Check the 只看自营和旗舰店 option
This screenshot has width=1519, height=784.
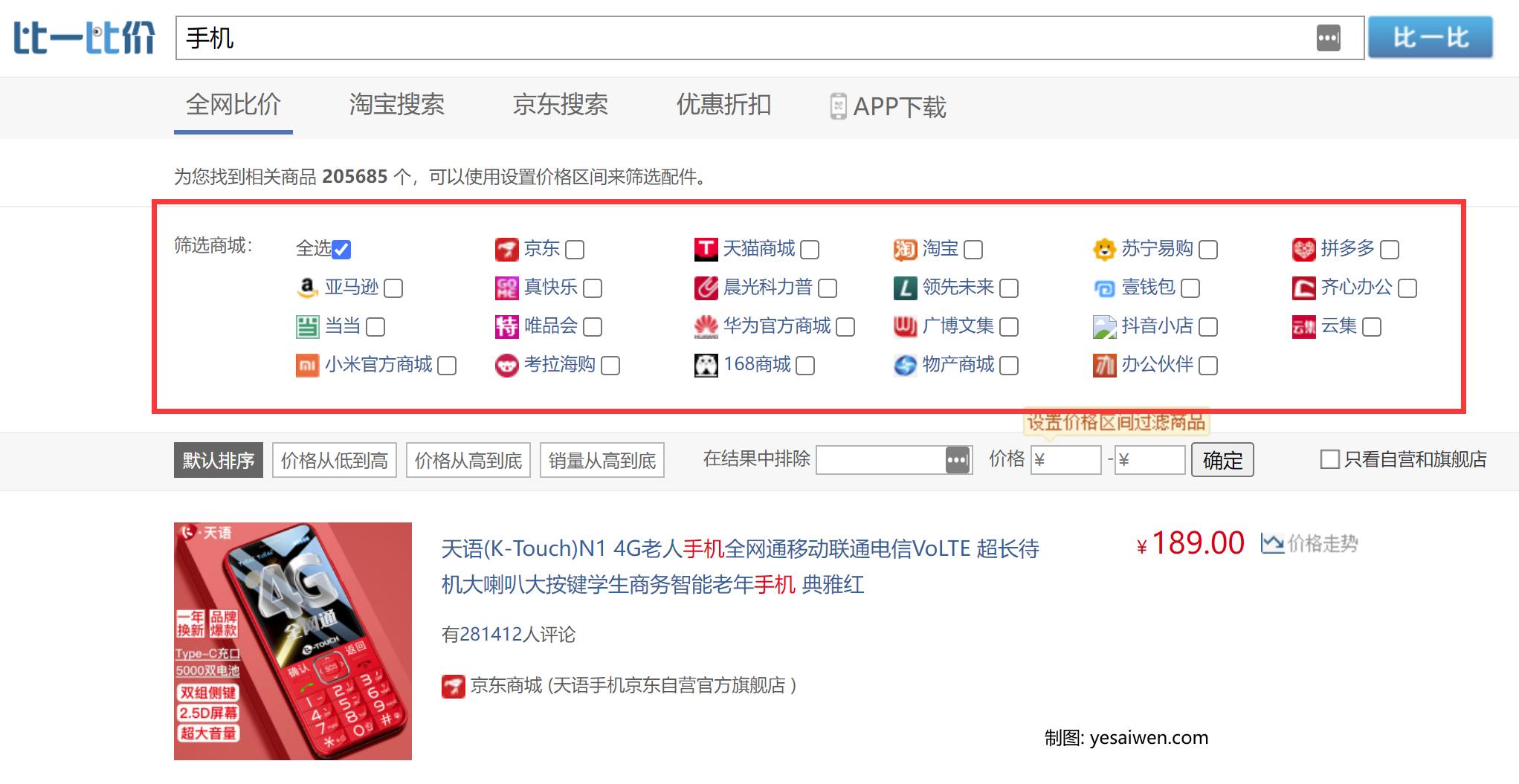pos(1329,461)
